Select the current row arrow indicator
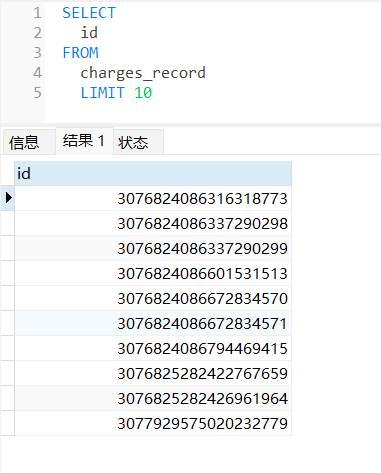This screenshot has height=473, width=381. pyautogui.click(x=9, y=198)
